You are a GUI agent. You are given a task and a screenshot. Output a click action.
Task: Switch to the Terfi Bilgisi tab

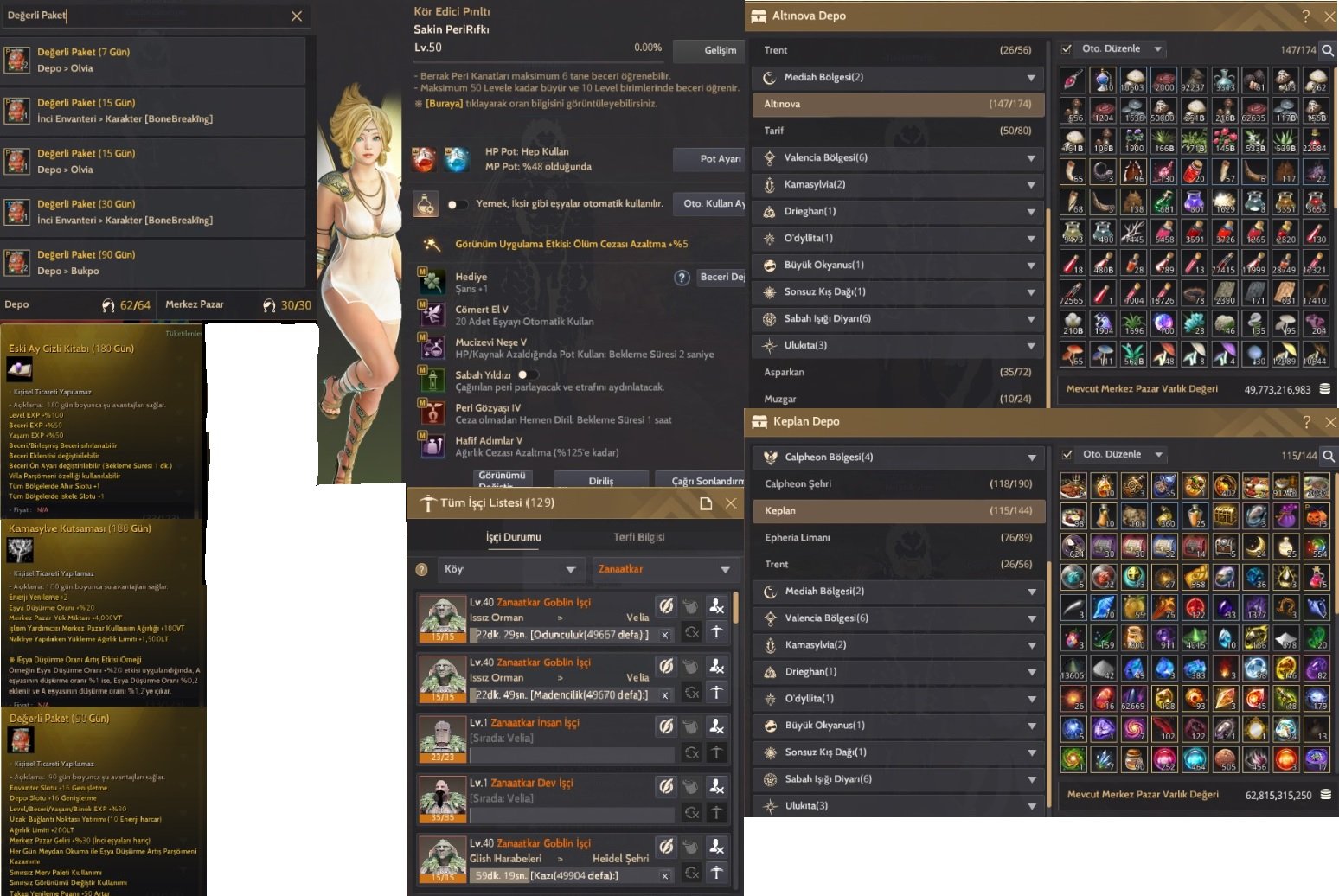click(639, 537)
